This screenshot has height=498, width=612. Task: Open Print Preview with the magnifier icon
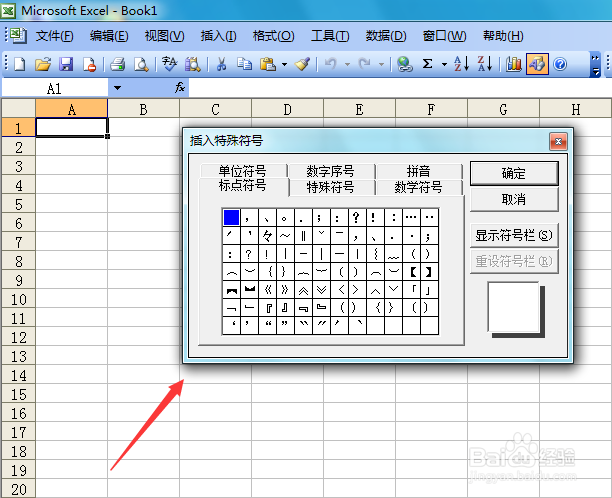[141, 64]
